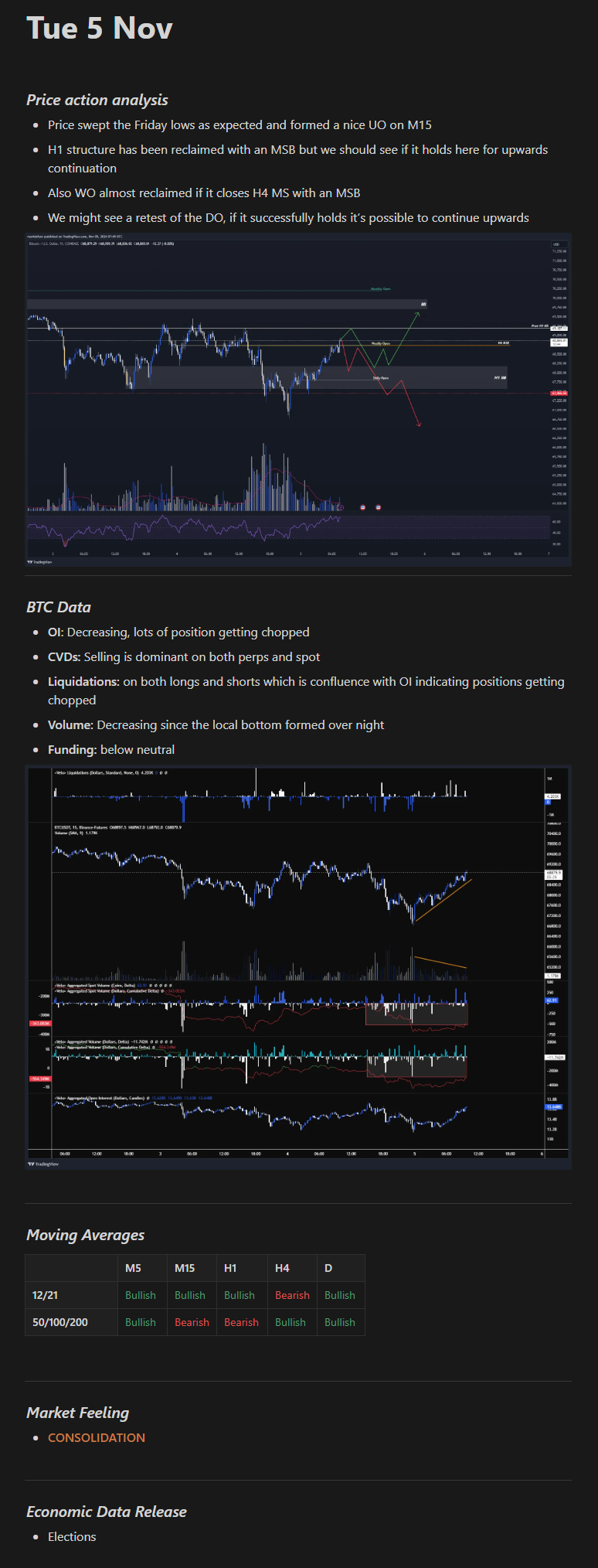Viewport: 598px width, 1568px height.
Task: Click the red price label on the top chart axis
Action: tap(559, 393)
